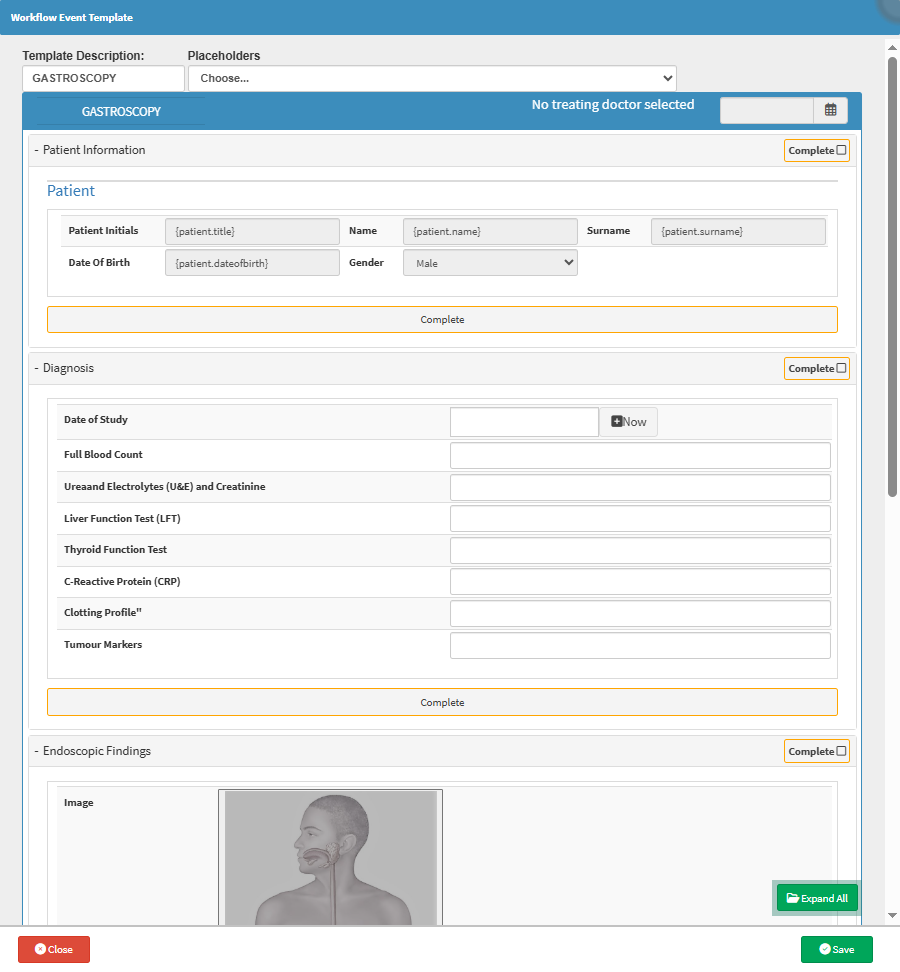
Task: Tick the Endoscopic Findings Complete checkbox
Action: point(841,751)
